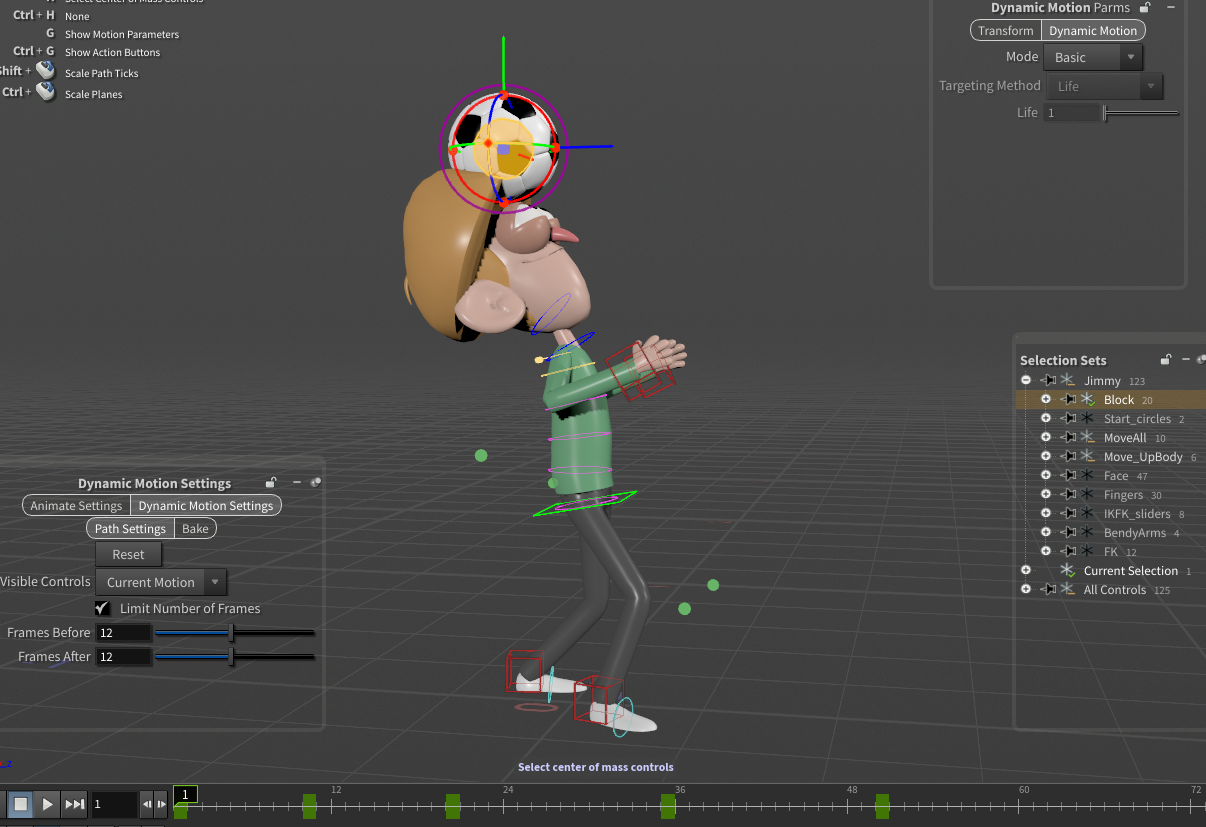Jump to last frame button
This screenshot has height=827, width=1206.
click(x=75, y=804)
